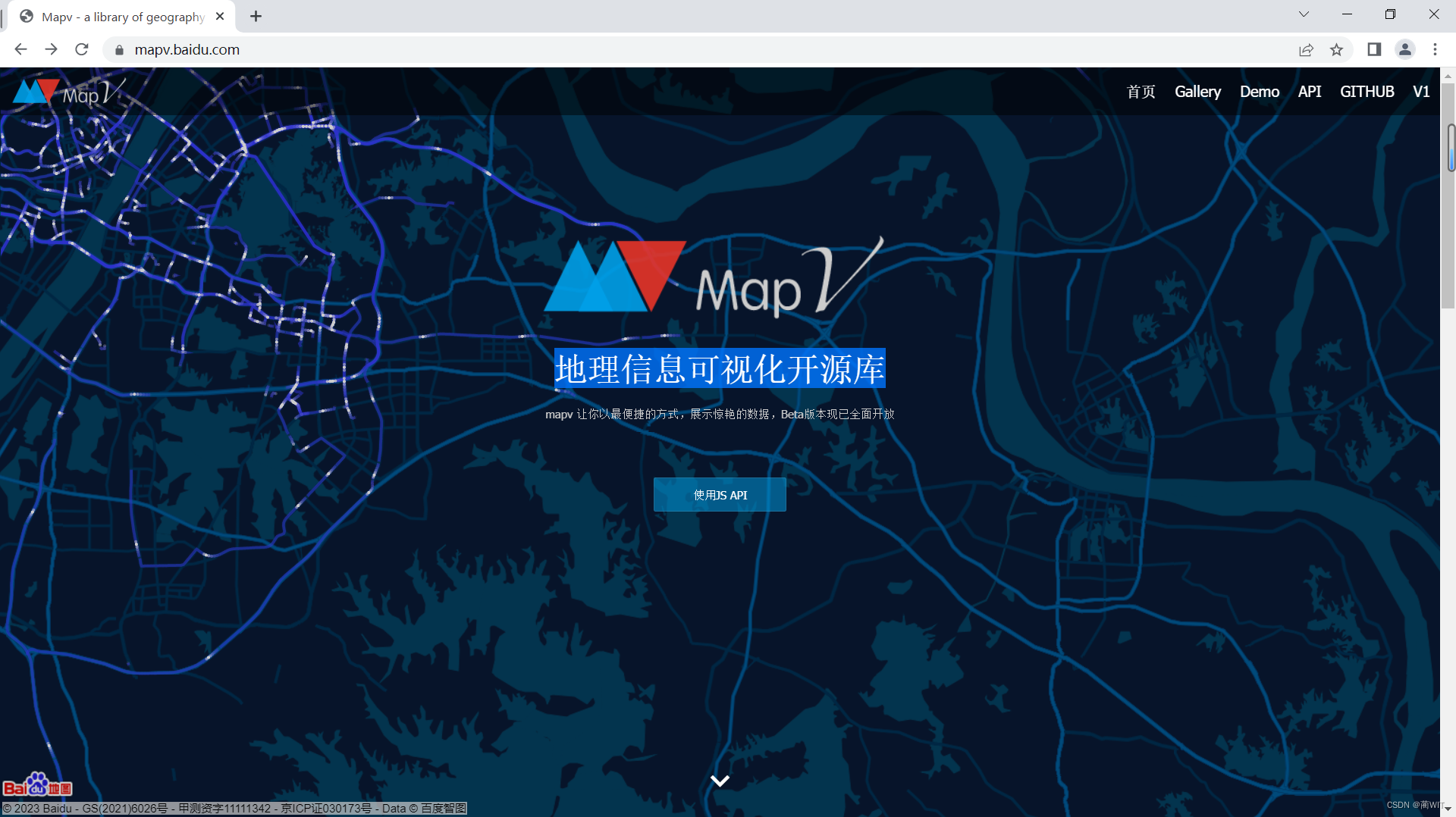
Task: Expand the tab search dropdown arrow
Action: pos(1304,14)
